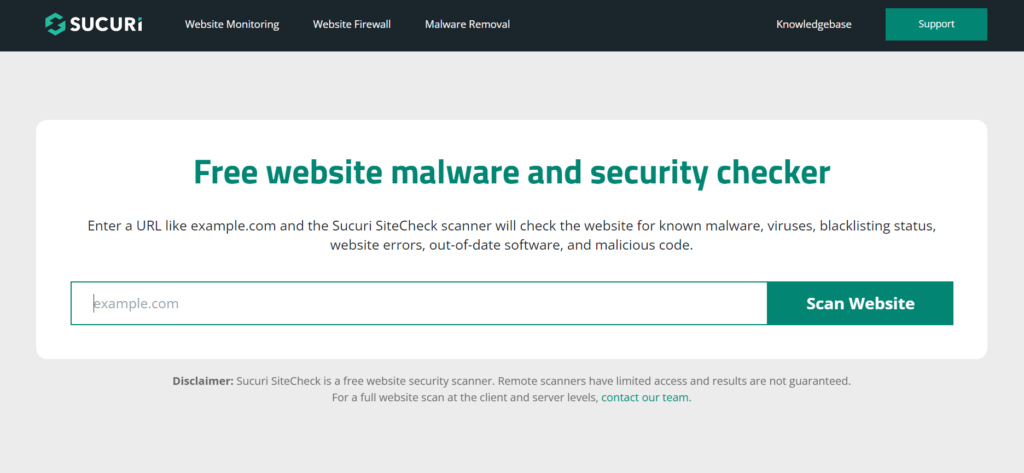The height and width of the screenshot is (473, 1024).
Task: Open the Website Monitoring menu item
Action: click(232, 24)
